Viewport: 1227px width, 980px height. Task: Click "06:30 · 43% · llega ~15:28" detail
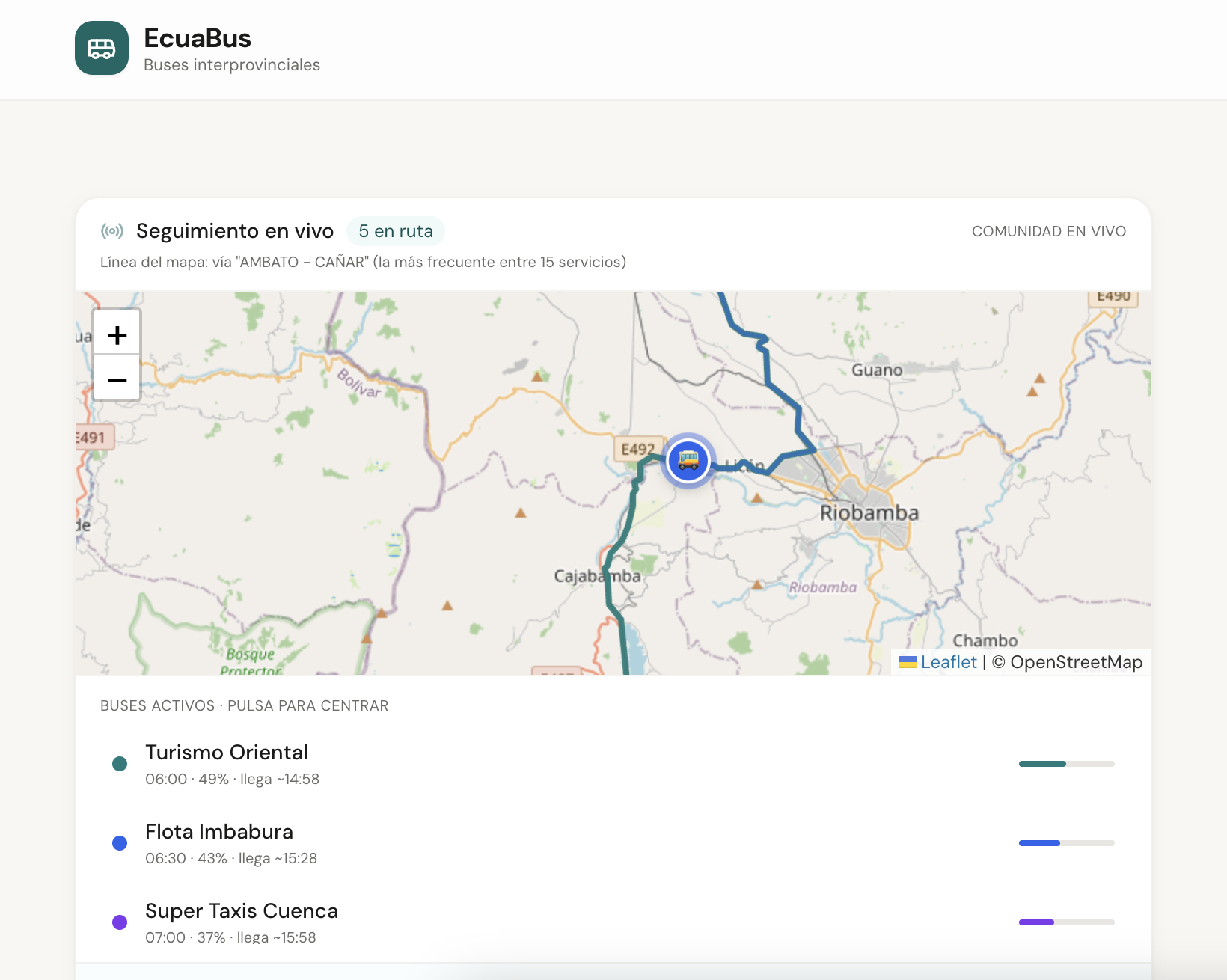point(231,858)
